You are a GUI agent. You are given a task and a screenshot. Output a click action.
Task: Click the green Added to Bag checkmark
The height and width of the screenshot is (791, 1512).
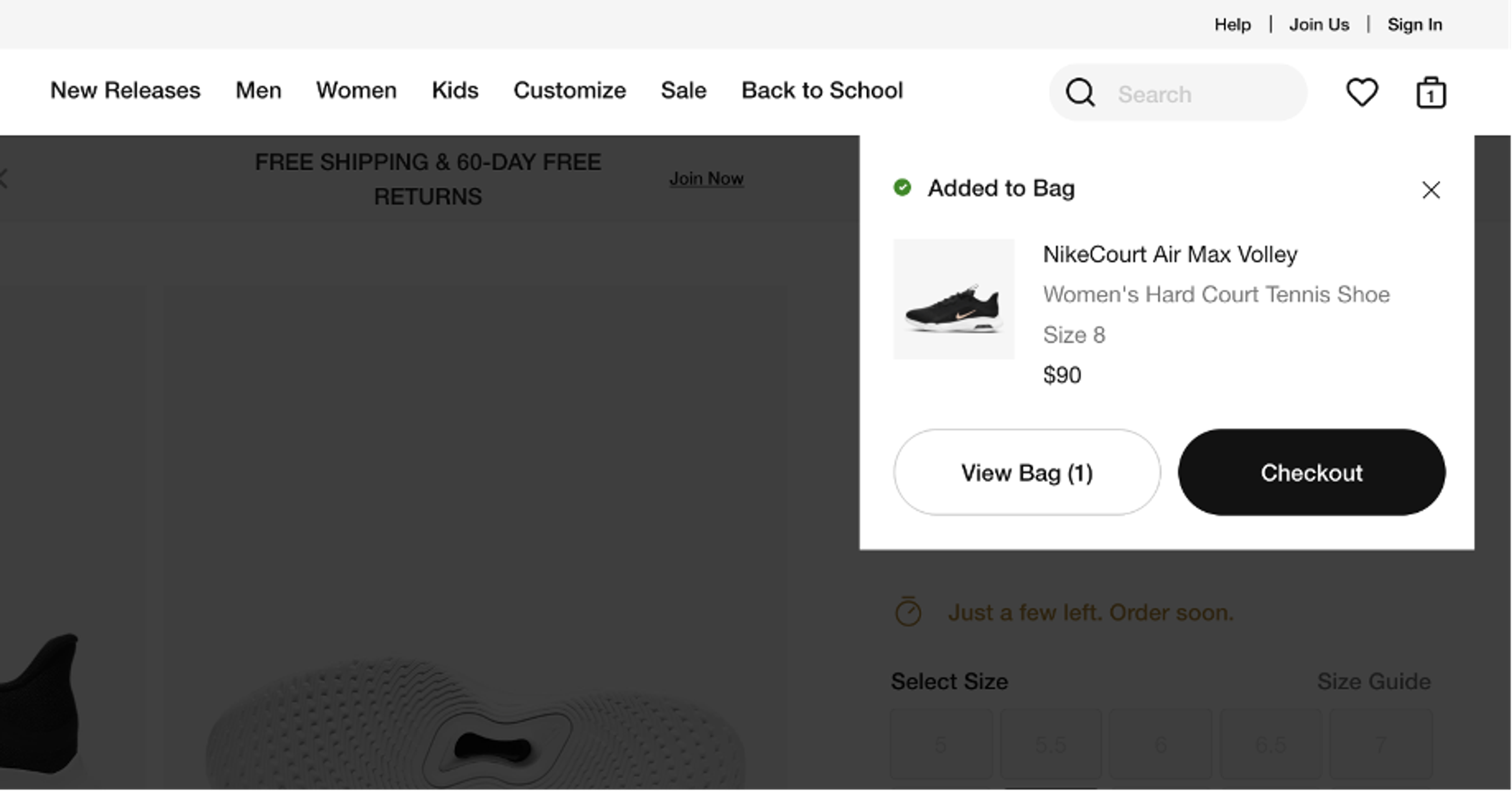[x=902, y=188]
